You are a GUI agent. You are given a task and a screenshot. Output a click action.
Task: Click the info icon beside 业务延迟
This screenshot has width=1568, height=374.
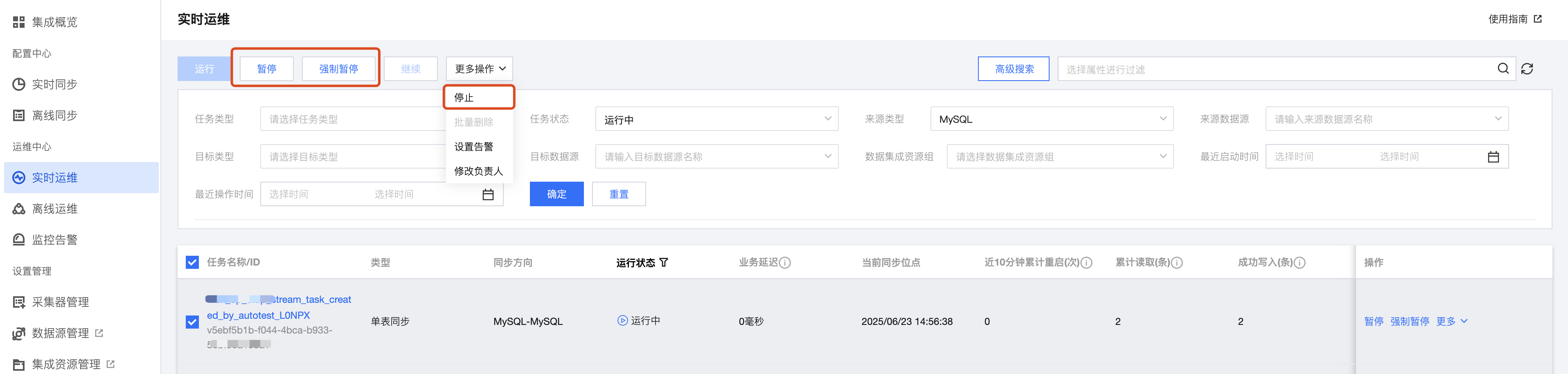784,263
